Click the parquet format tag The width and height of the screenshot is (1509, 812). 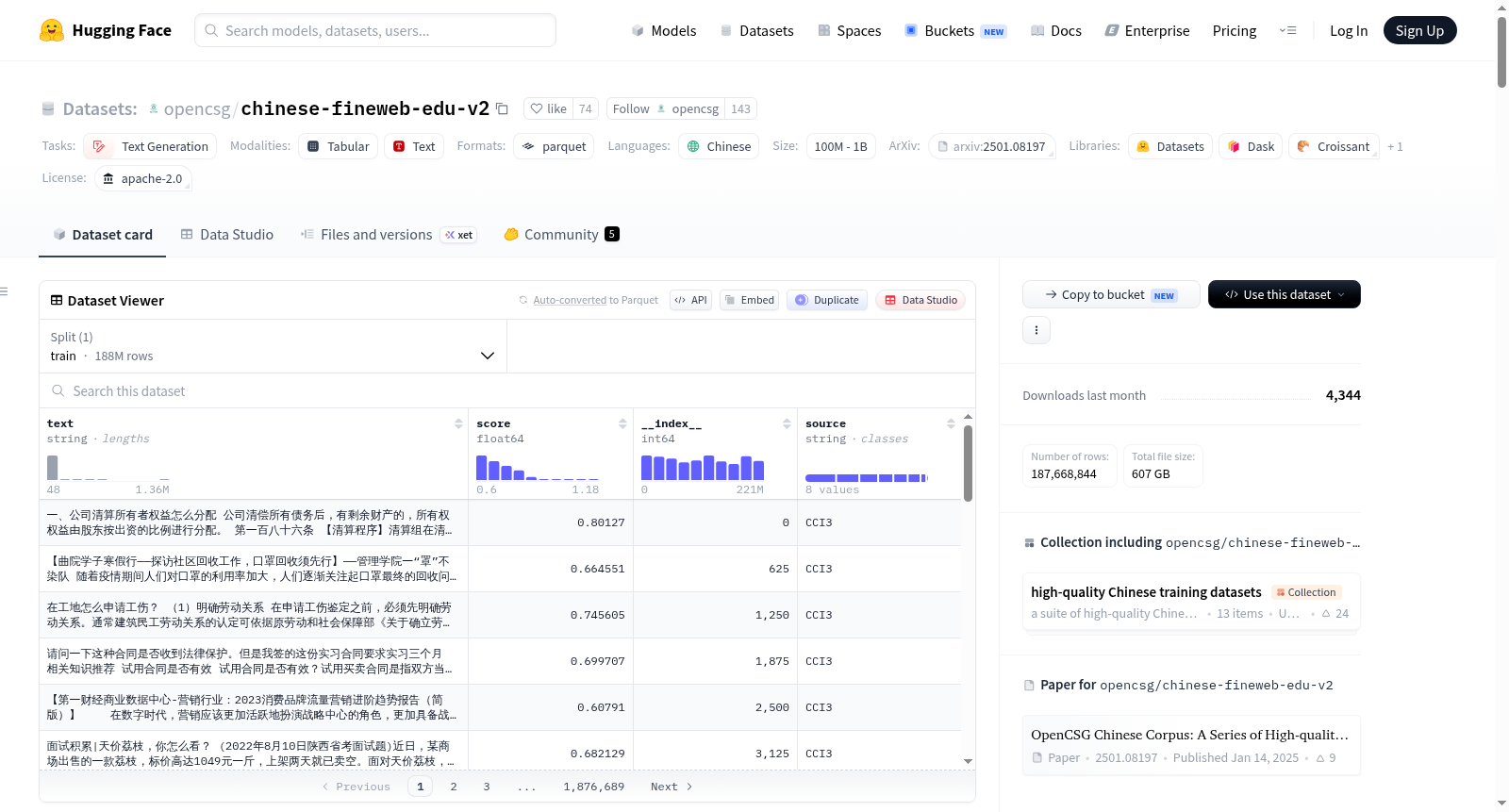[554, 146]
